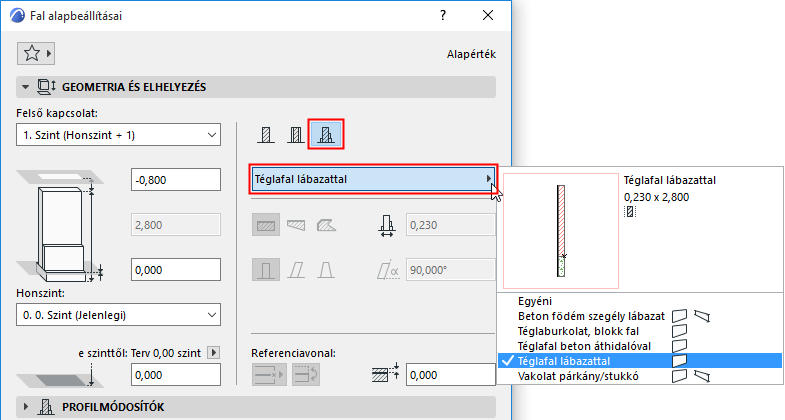Select the basic wall structure icon

266,135
